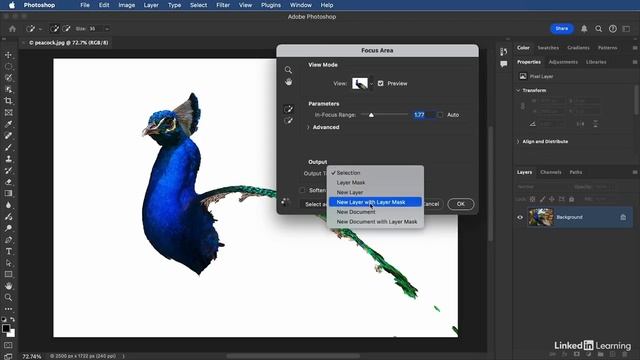This screenshot has height=360, width=640.
Task: Select the Elliptical Marquee tool
Action: click(8, 66)
